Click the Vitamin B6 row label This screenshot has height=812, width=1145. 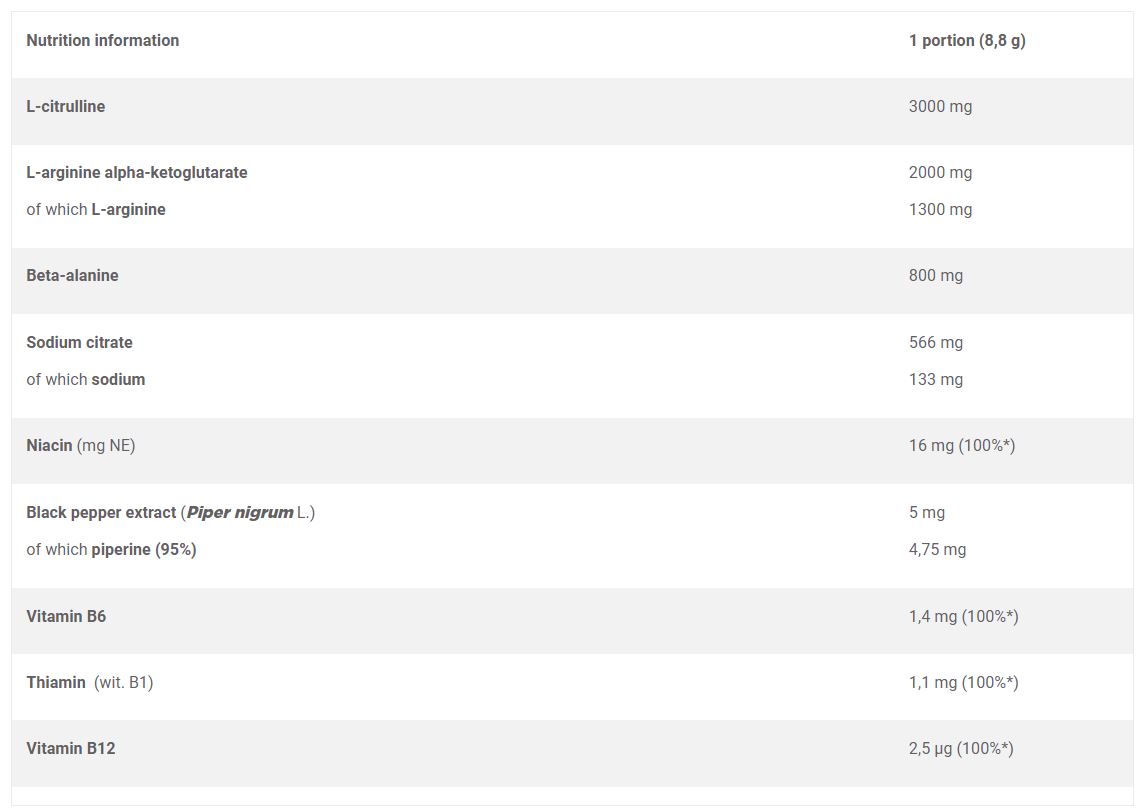click(x=66, y=616)
